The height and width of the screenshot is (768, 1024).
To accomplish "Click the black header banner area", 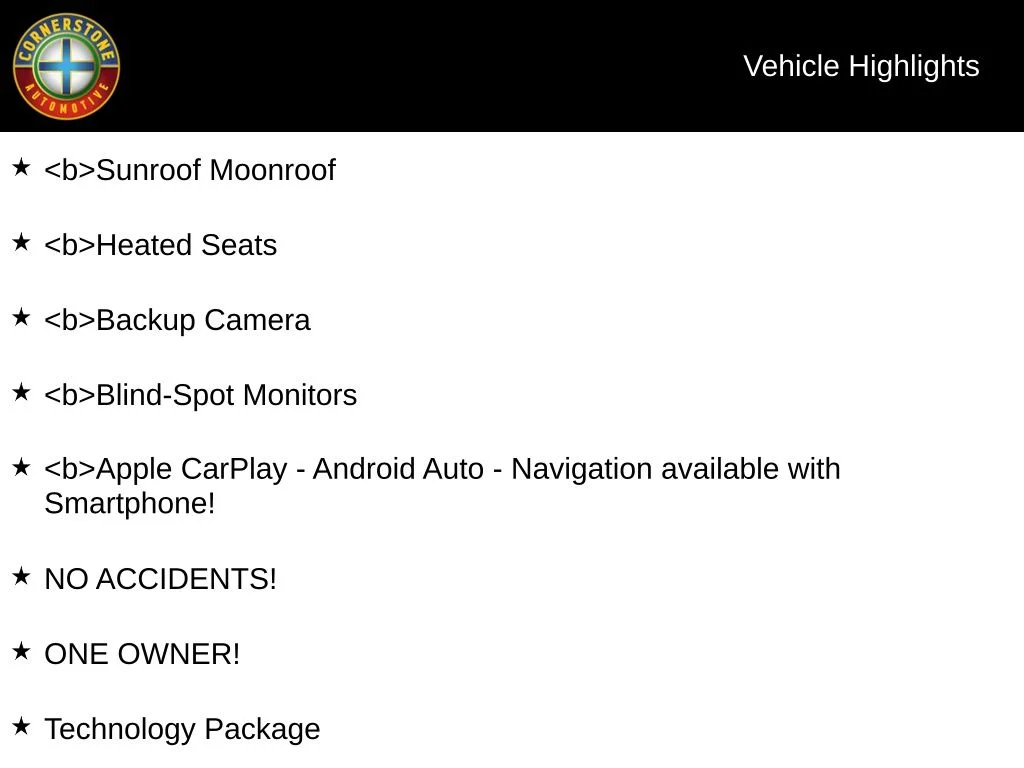I will coord(512,66).
